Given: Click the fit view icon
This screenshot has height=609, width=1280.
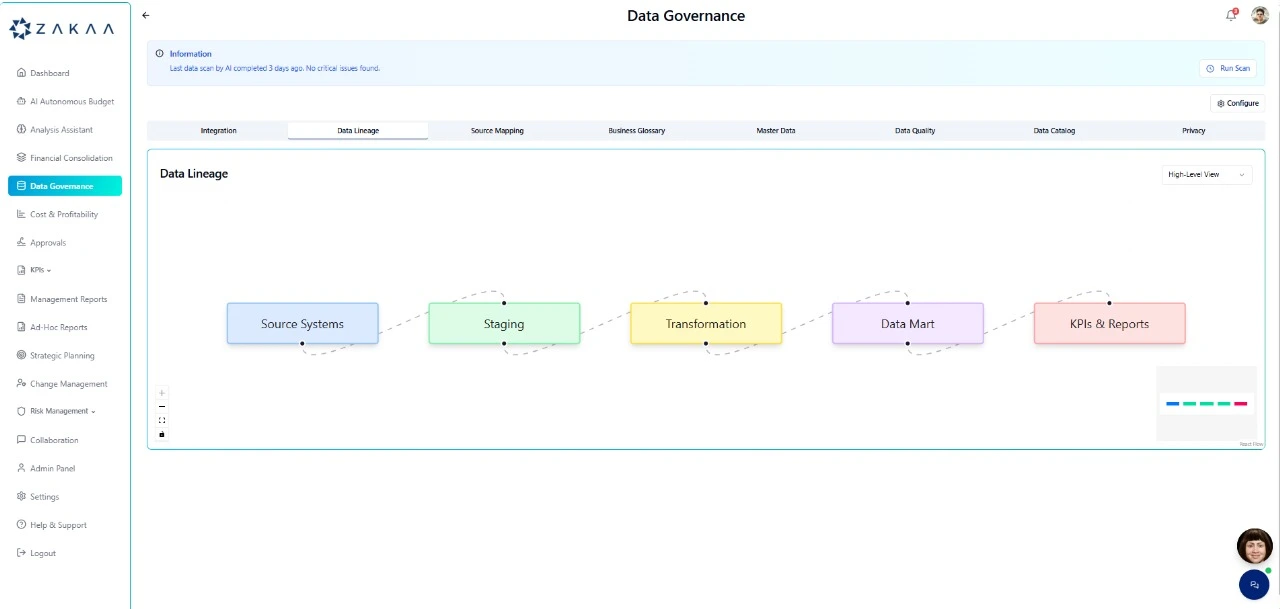Looking at the screenshot, I should 162,420.
